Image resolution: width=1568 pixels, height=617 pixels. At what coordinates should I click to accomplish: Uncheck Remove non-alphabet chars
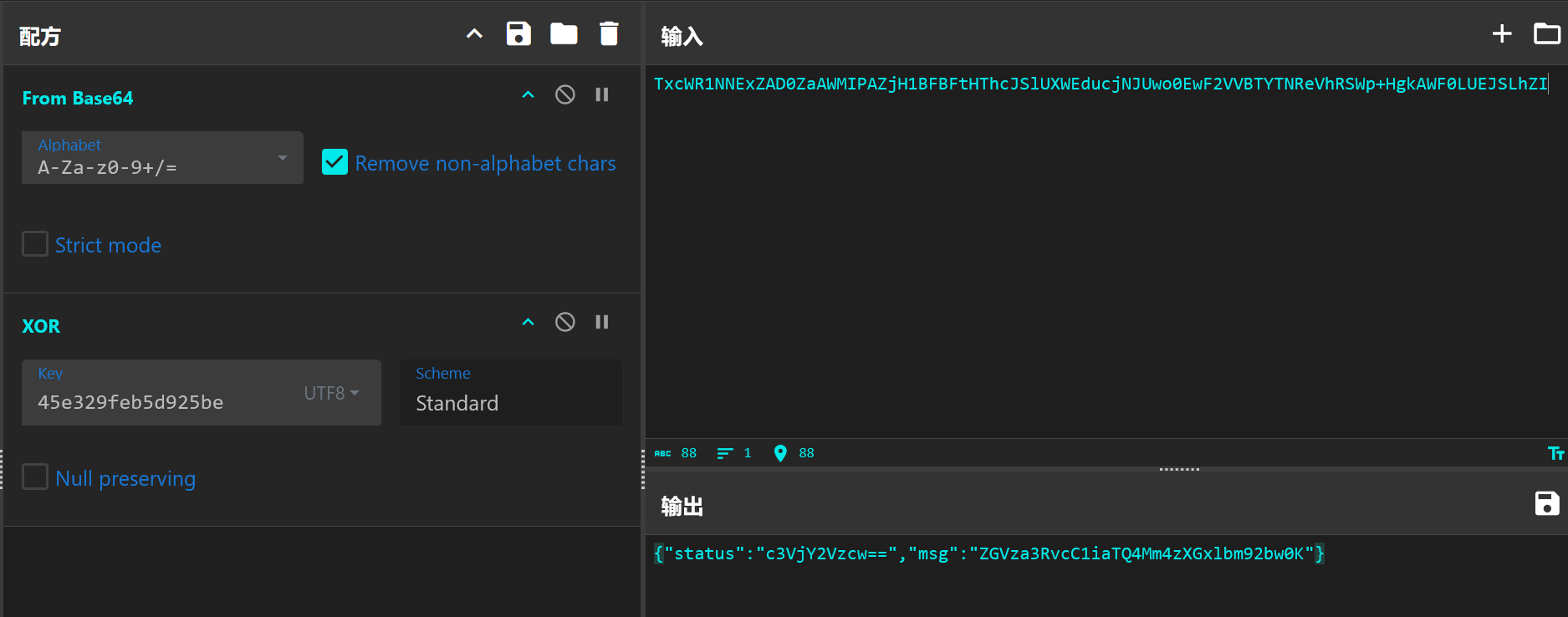click(x=335, y=162)
